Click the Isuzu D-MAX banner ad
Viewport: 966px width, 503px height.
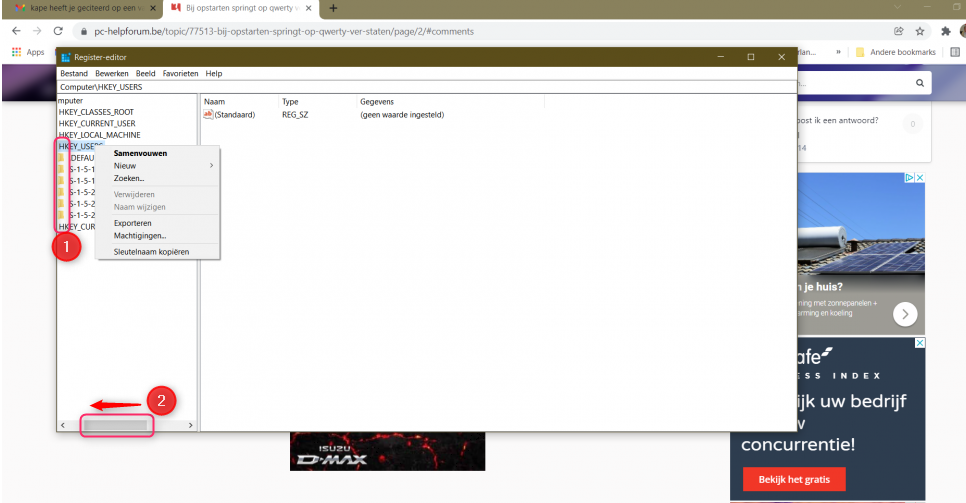(x=388, y=451)
